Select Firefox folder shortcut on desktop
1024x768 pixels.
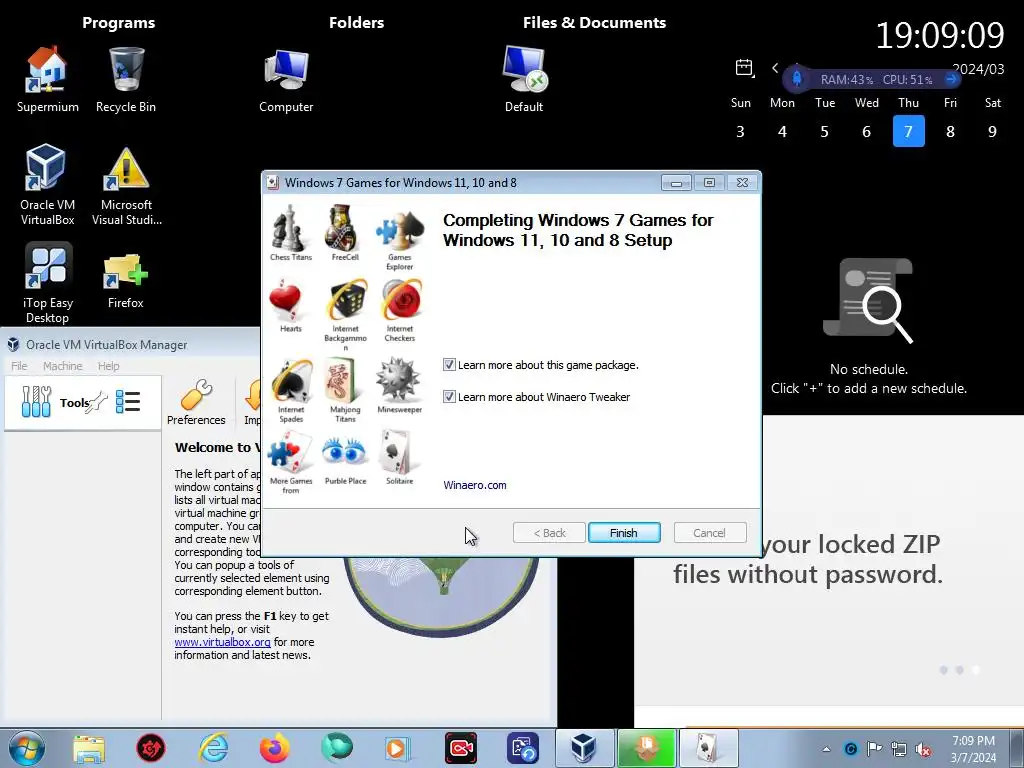click(125, 281)
